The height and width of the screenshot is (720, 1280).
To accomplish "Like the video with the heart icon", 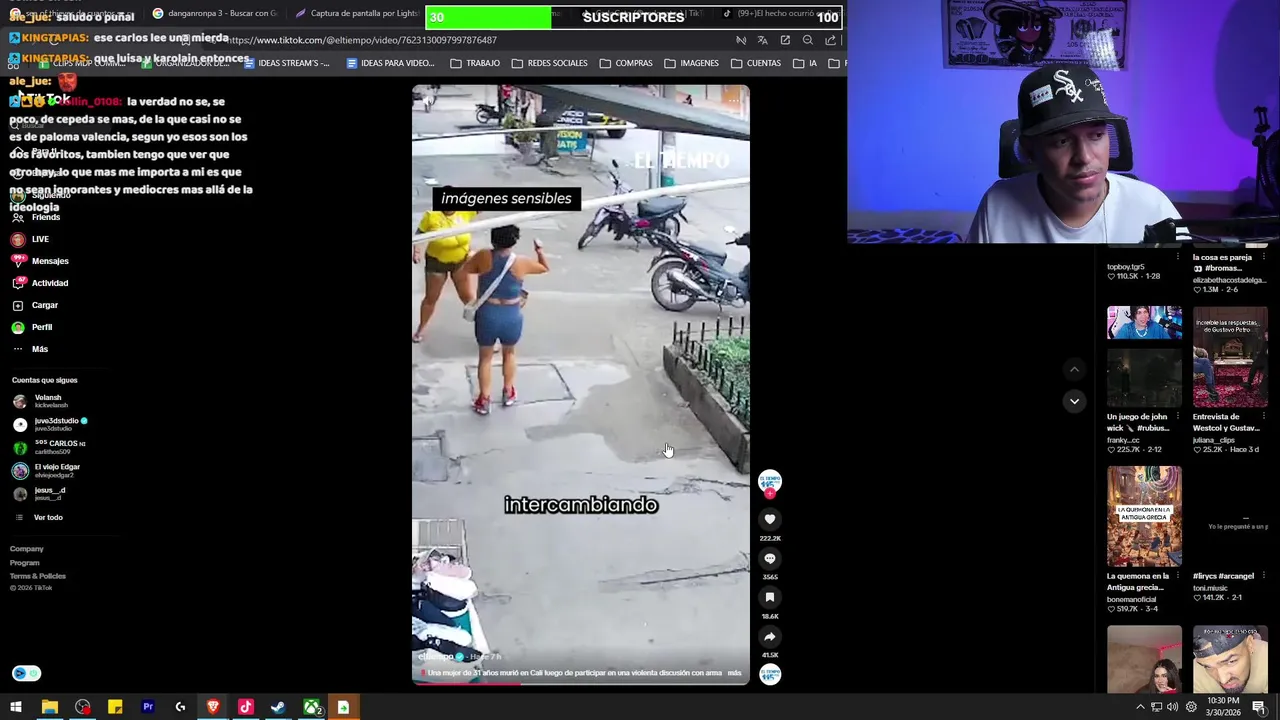I will (769, 519).
